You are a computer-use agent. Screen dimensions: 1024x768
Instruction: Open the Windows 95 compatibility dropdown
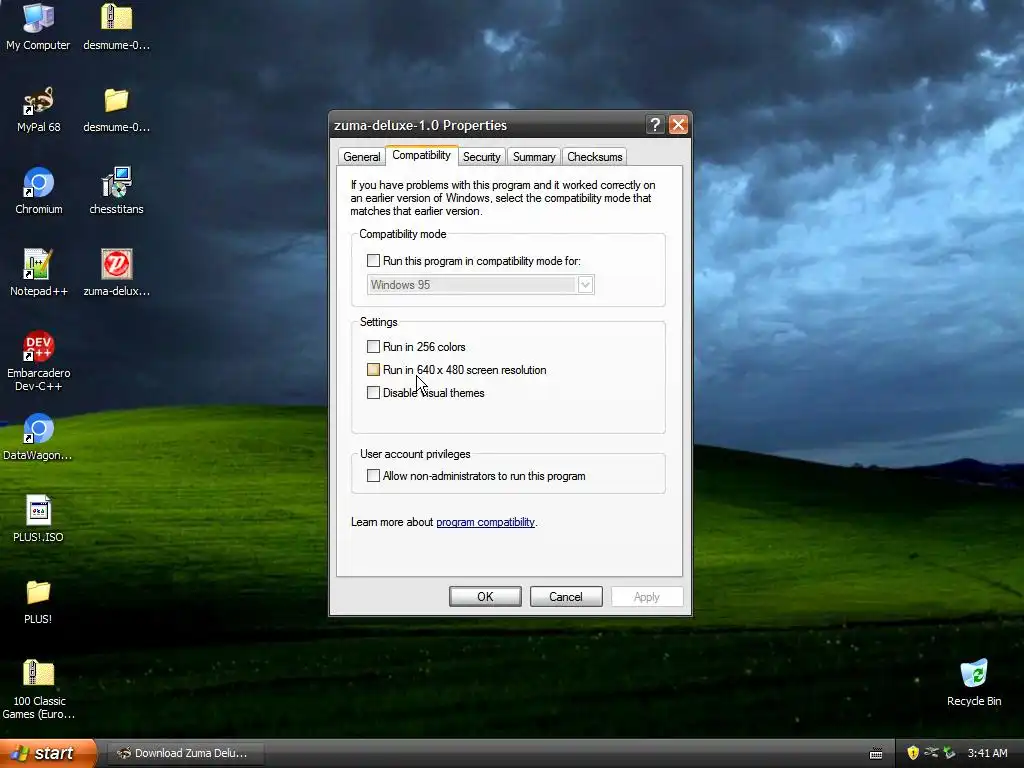tap(585, 285)
